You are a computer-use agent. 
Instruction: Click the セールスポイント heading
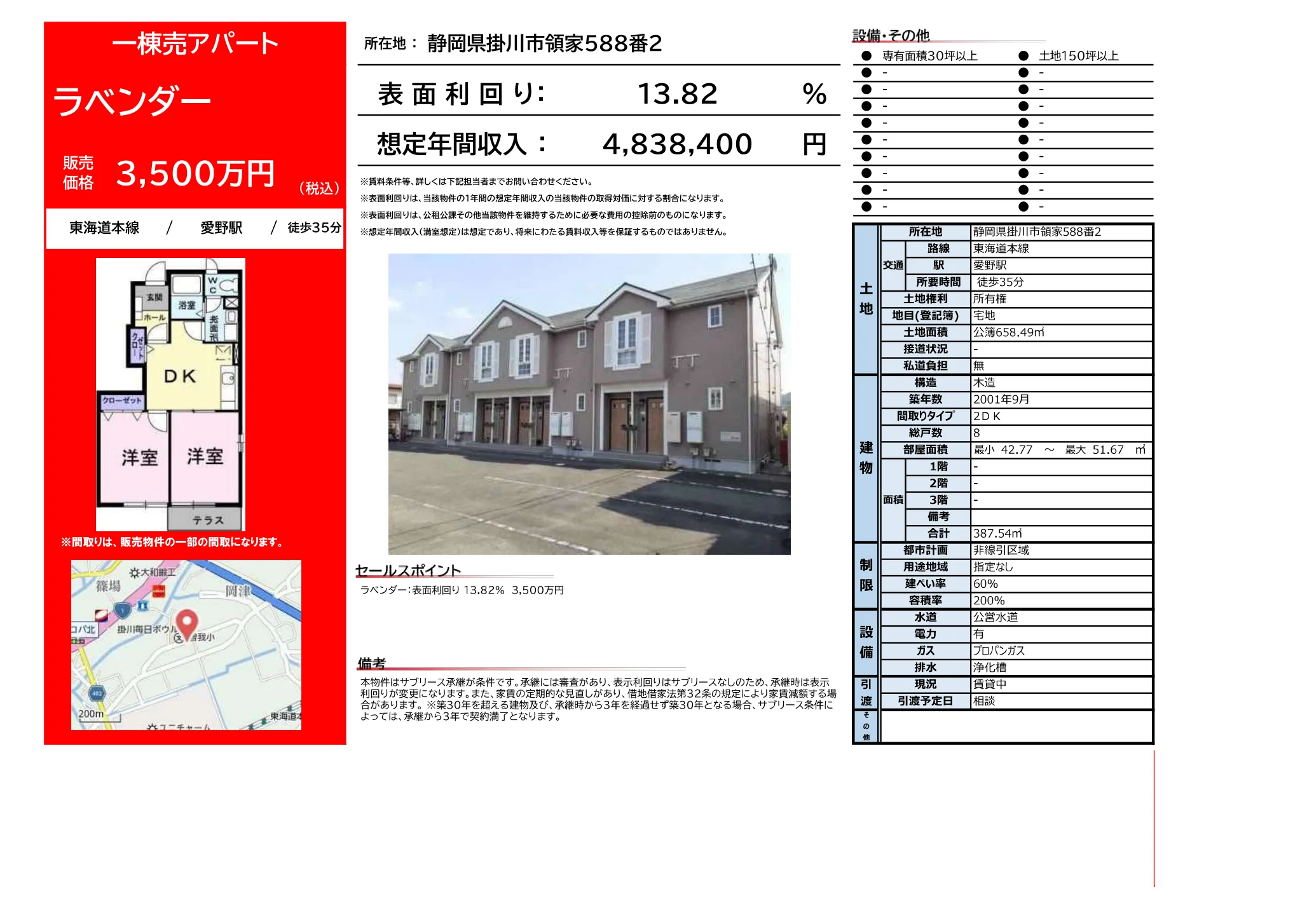point(408,570)
